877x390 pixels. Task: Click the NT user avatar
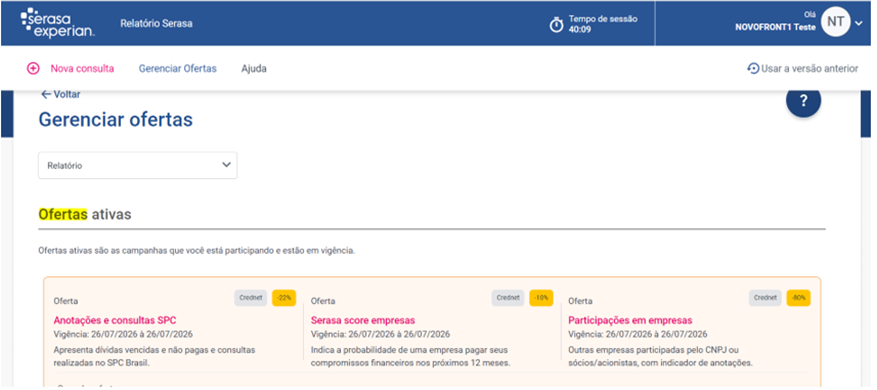pos(836,22)
